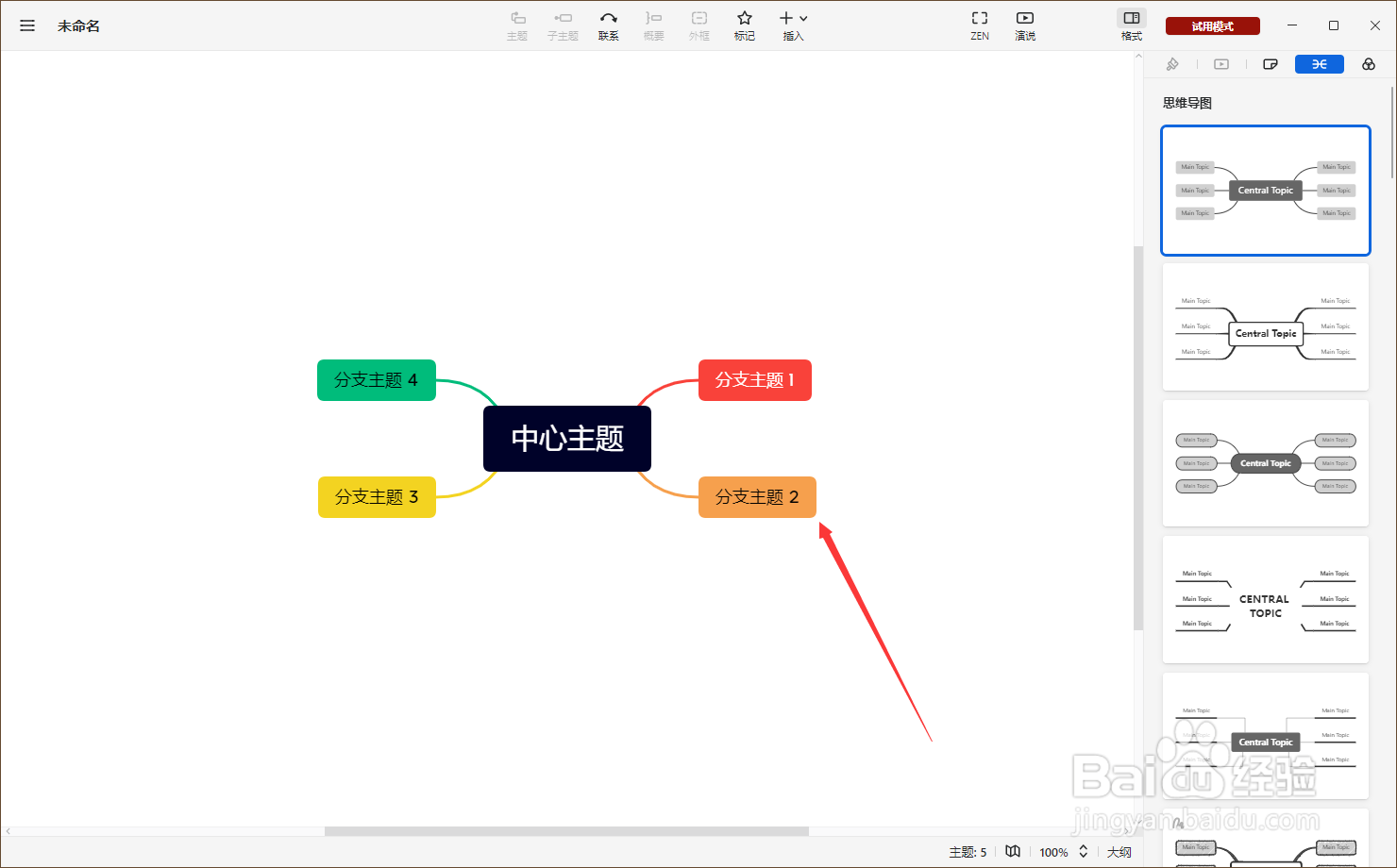Choose first gray Central Topic skeleton thumbnail
Image resolution: width=1397 pixels, height=868 pixels.
1266,191
